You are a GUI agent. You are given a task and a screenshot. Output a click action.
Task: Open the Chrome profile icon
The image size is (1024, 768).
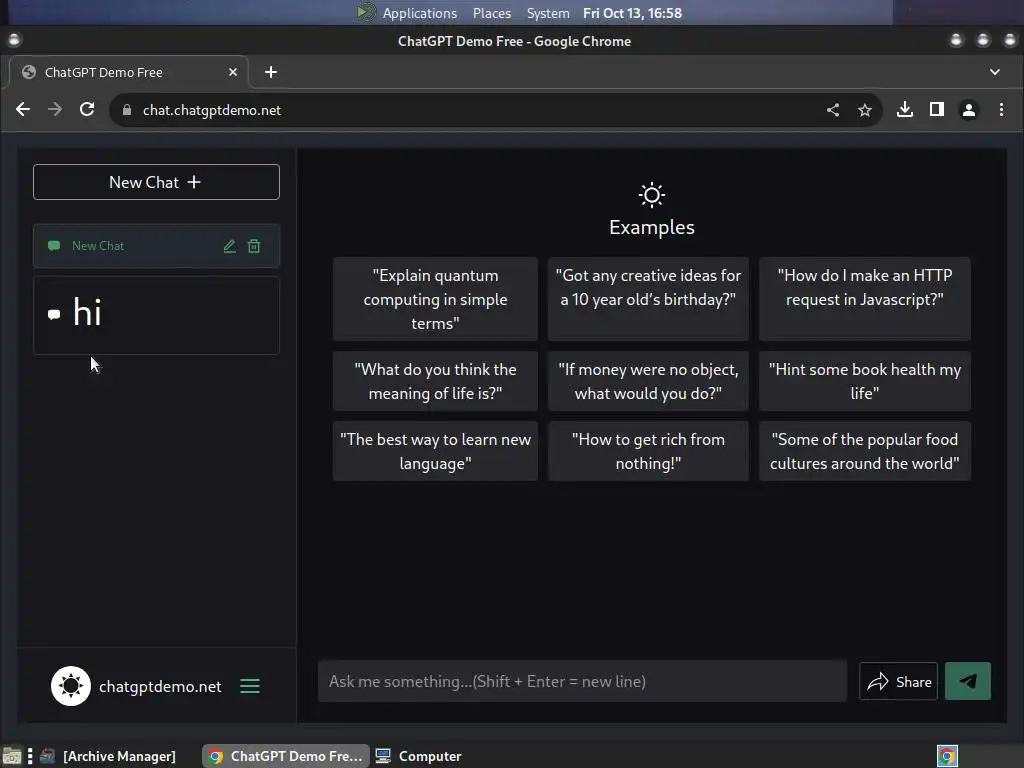[x=968, y=110]
